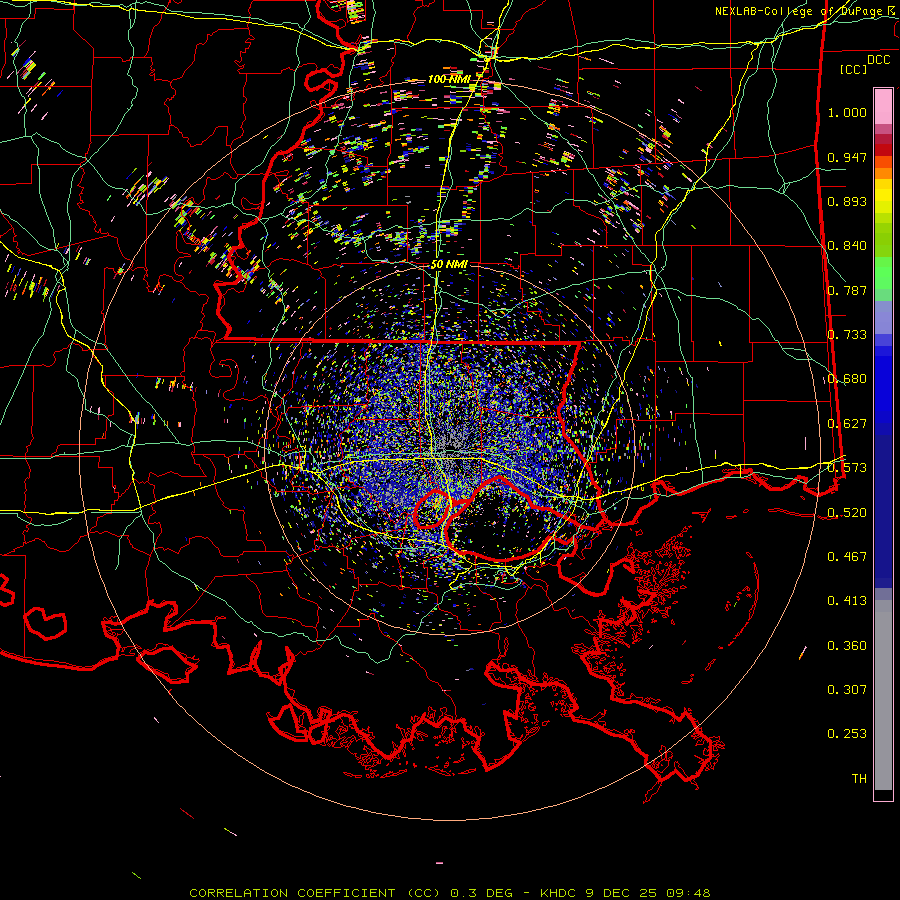This screenshot has width=900, height=900.
Task: Click the 0.893 scale value
Action: [847, 201]
